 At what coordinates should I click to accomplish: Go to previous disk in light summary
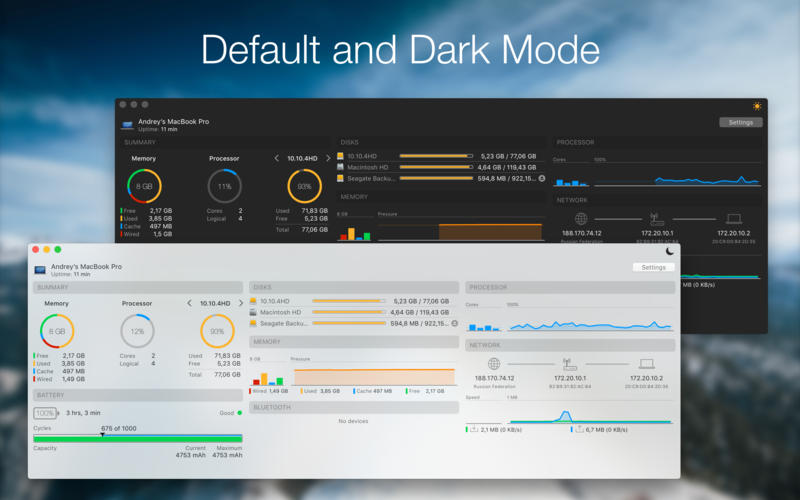click(190, 303)
